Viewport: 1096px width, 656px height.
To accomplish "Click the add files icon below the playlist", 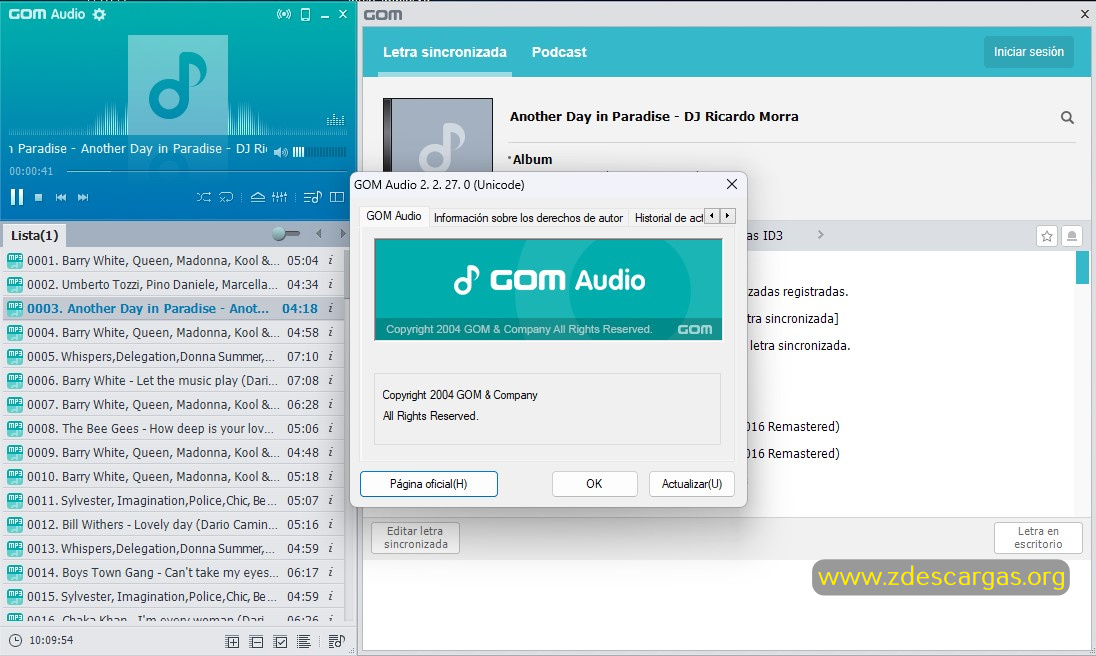I will pos(233,641).
